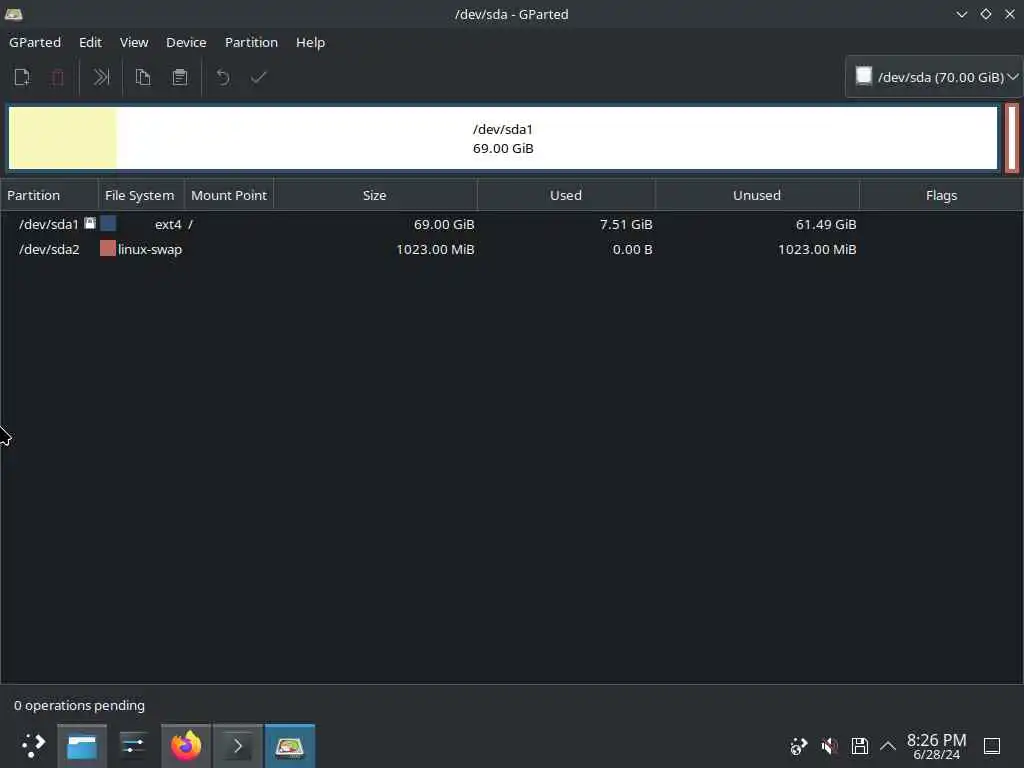
Task: Click the removable disk tray icon
Action: coord(859,746)
